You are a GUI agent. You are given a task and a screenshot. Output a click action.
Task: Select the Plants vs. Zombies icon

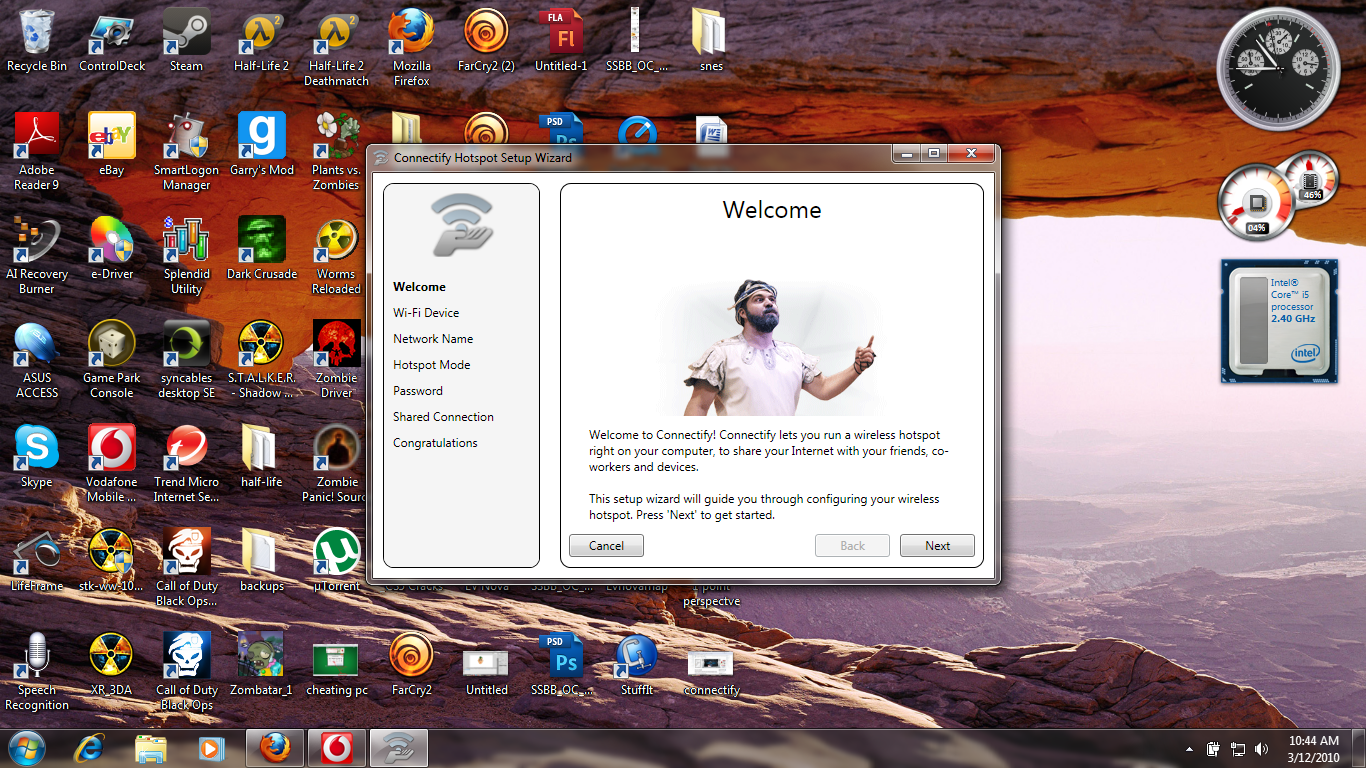tap(336, 152)
